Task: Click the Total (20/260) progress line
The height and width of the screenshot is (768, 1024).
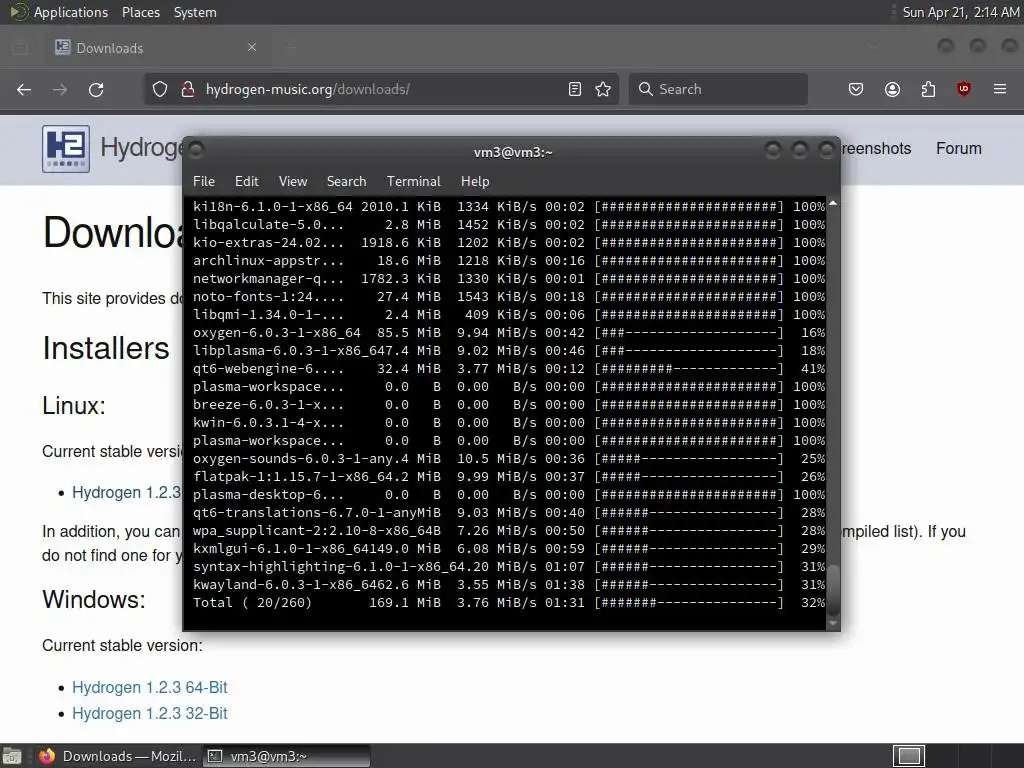Action: coord(509,603)
